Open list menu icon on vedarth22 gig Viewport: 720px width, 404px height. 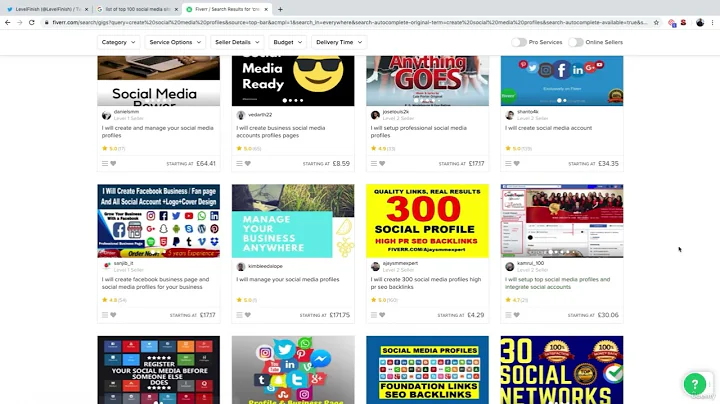[x=239, y=163]
